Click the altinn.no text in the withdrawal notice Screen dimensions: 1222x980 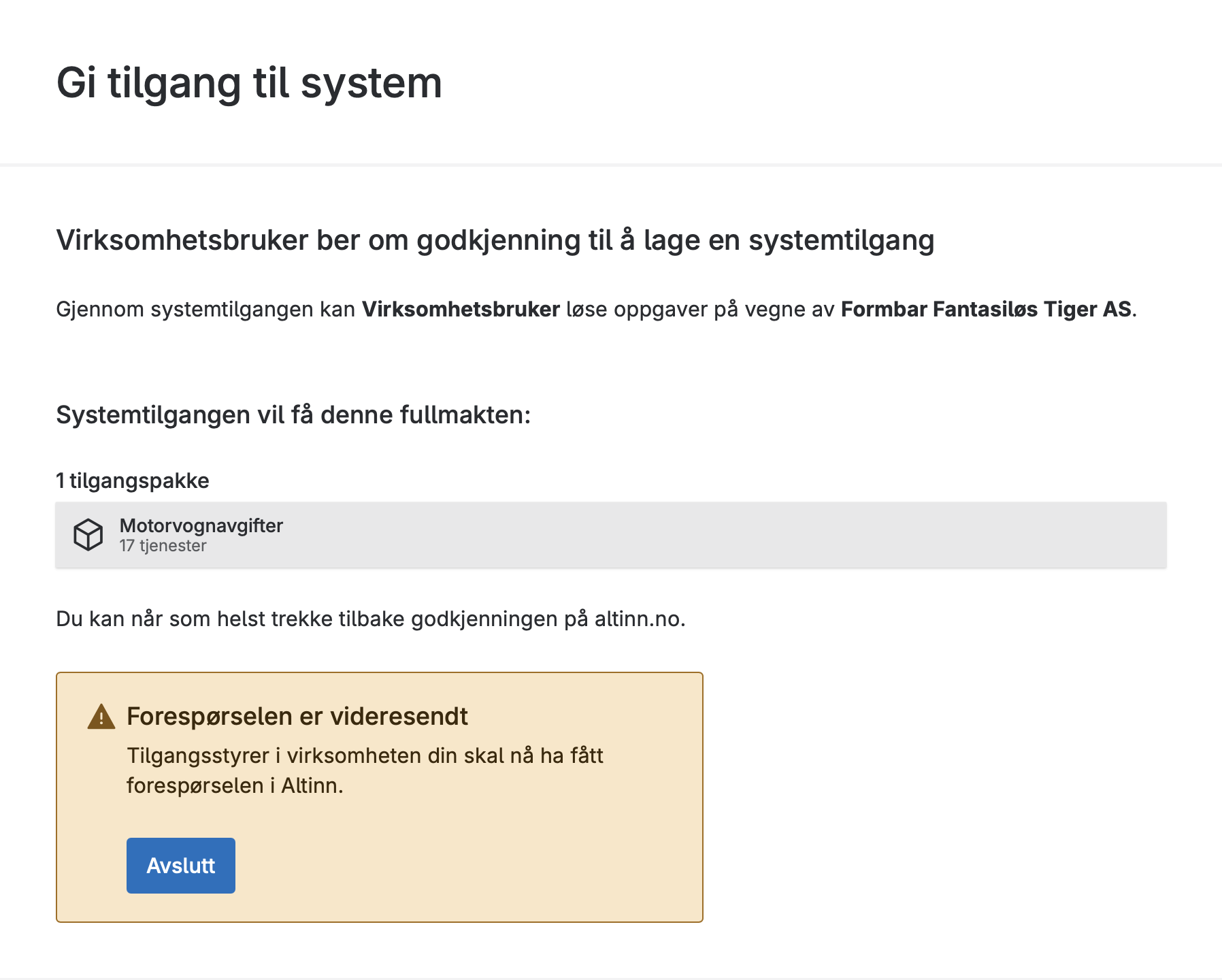coord(638,619)
